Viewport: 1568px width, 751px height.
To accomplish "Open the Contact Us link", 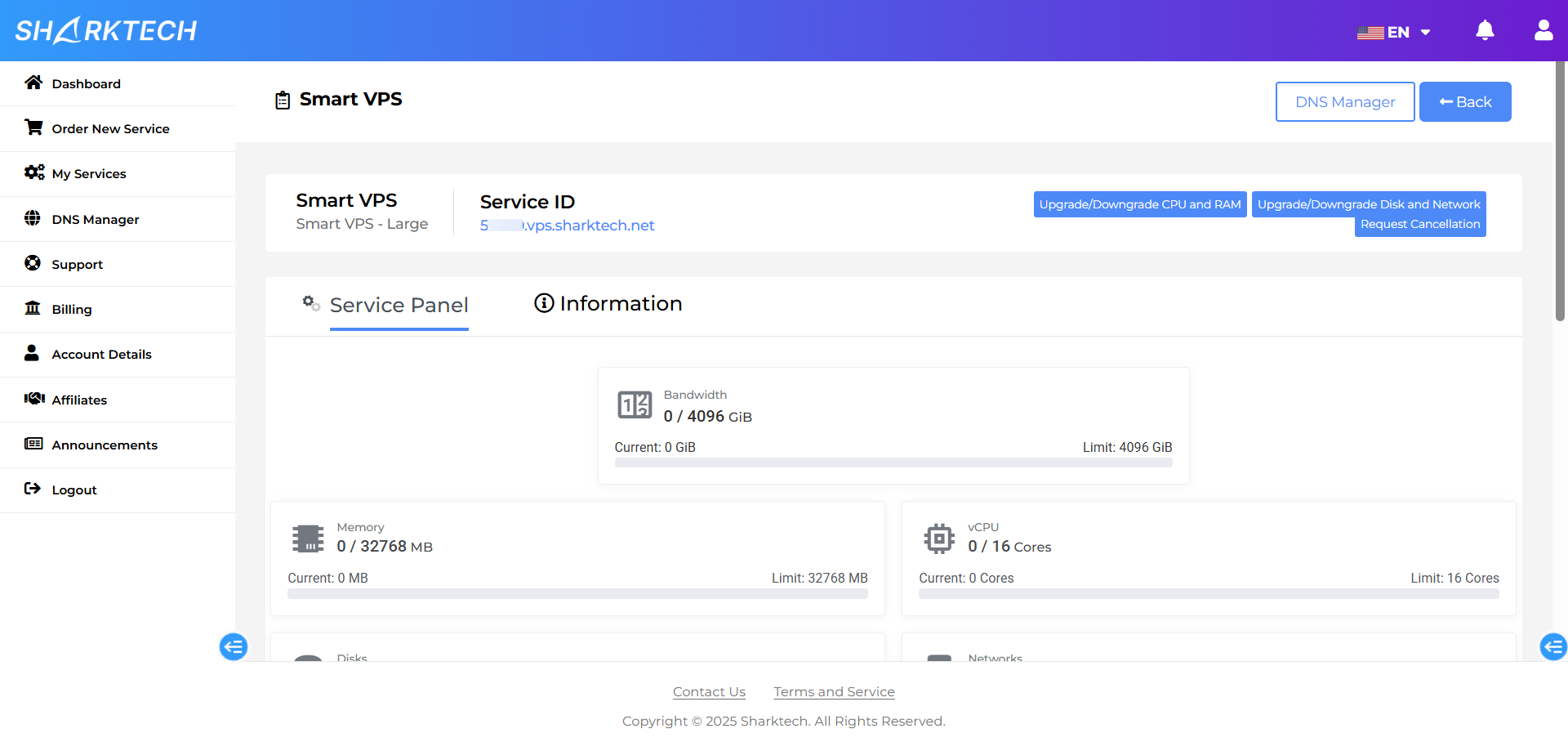I will point(709,692).
